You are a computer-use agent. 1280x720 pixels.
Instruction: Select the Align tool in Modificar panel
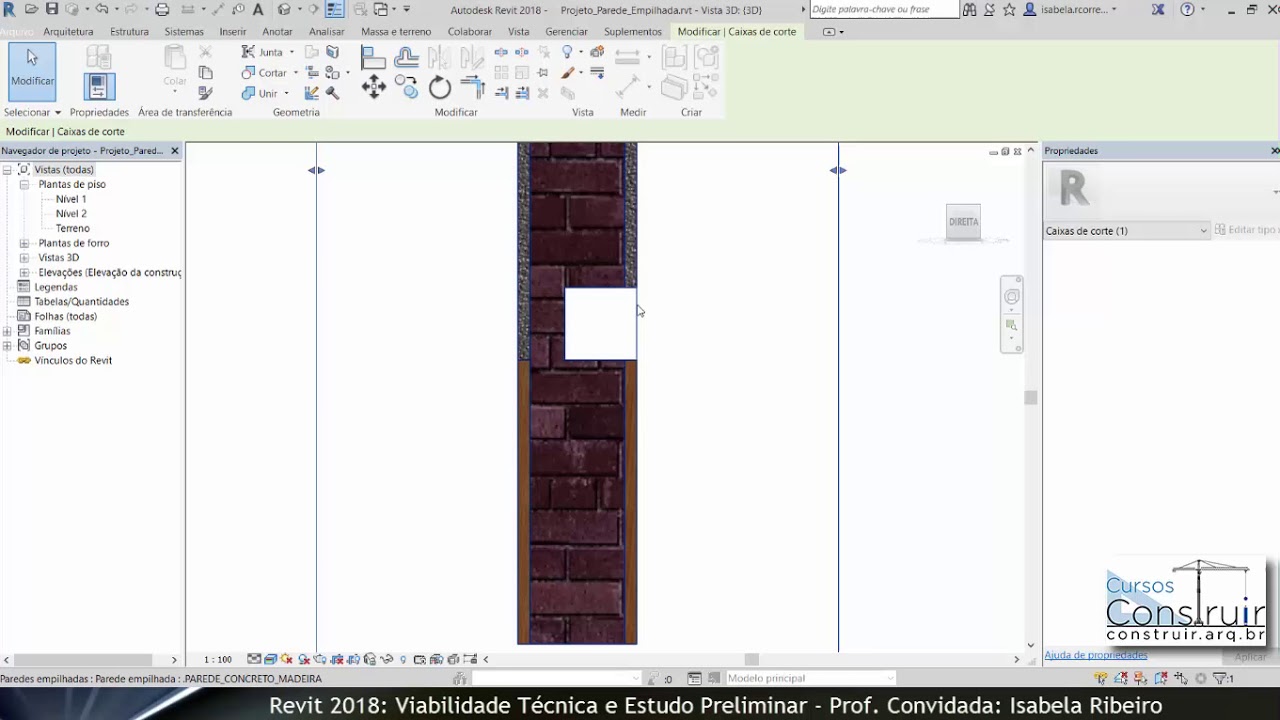[x=373, y=57]
